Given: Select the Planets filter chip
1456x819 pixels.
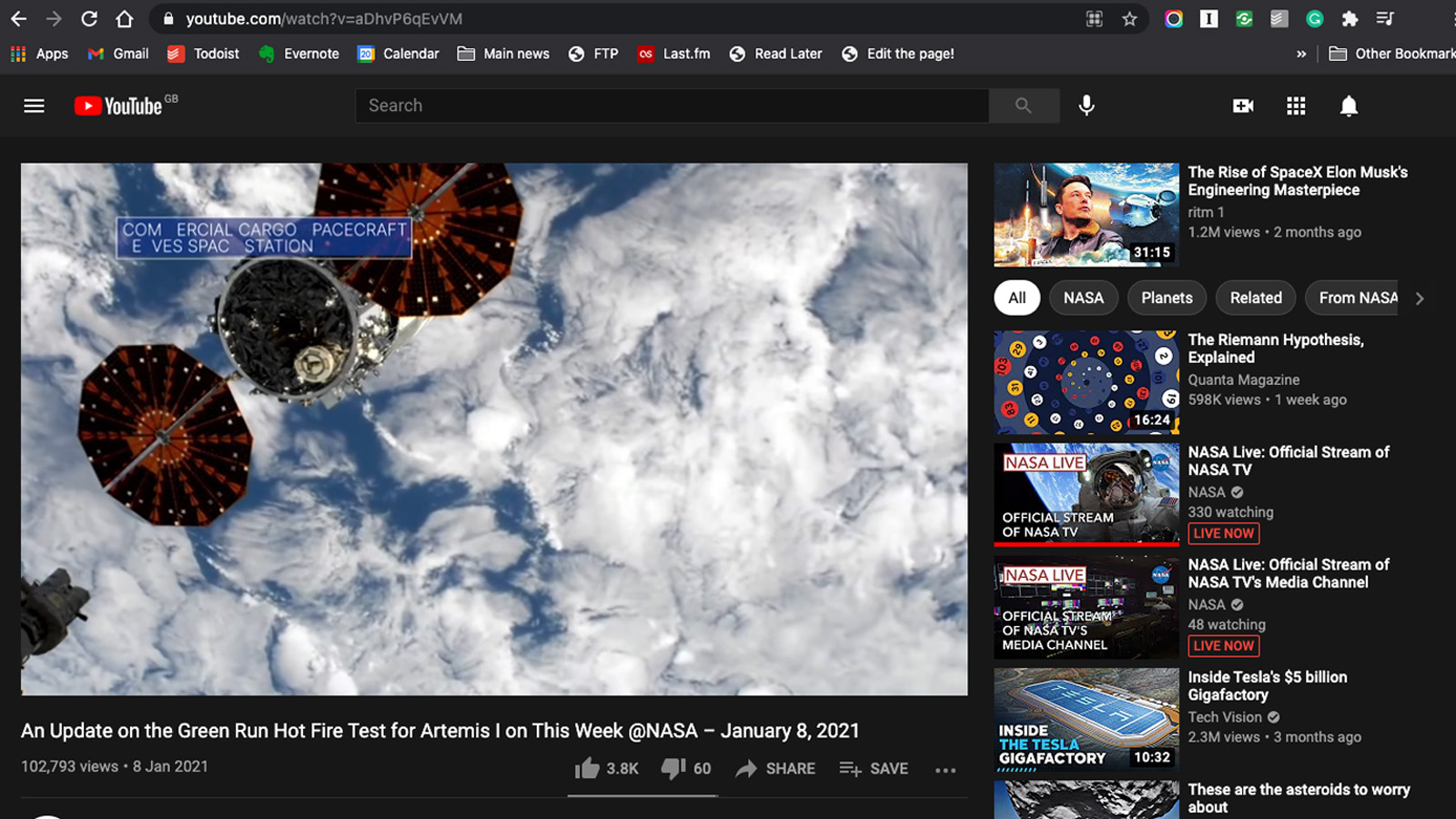Looking at the screenshot, I should [1167, 298].
